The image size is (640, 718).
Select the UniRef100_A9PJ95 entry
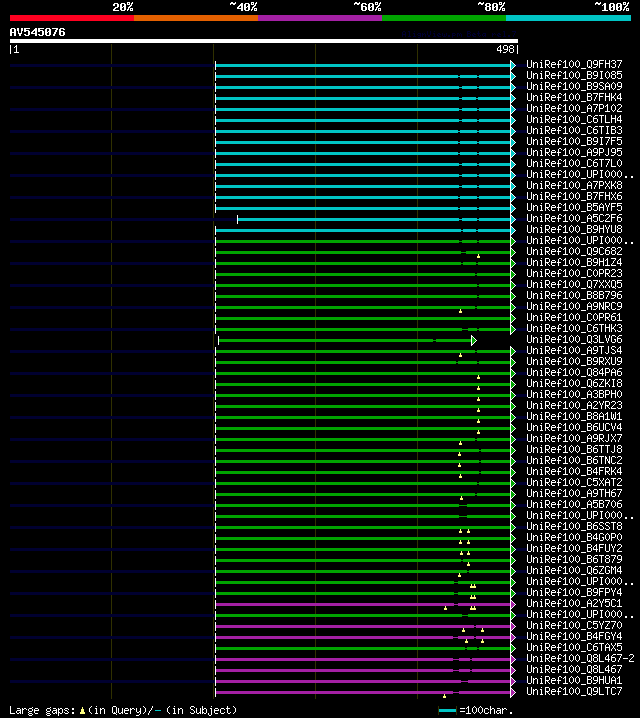tap(574, 152)
